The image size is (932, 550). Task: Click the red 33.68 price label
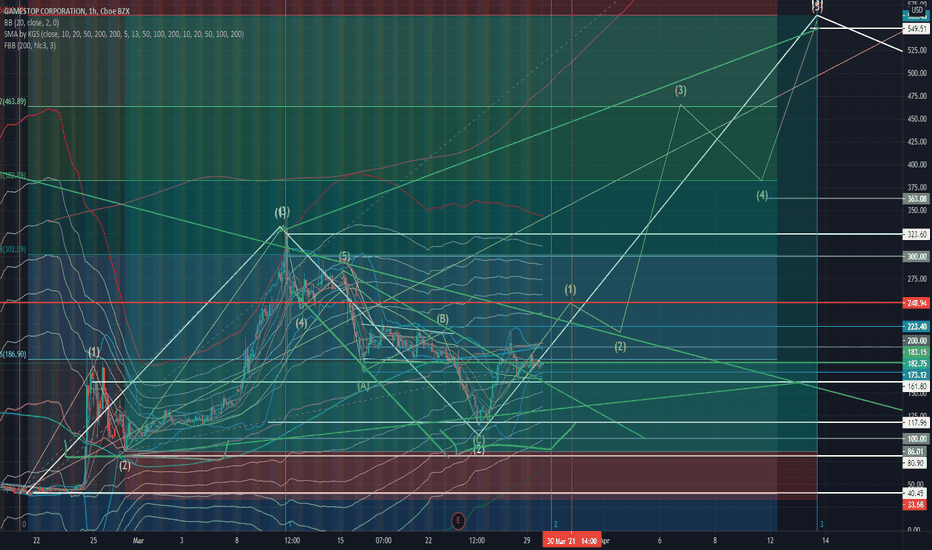coord(916,505)
